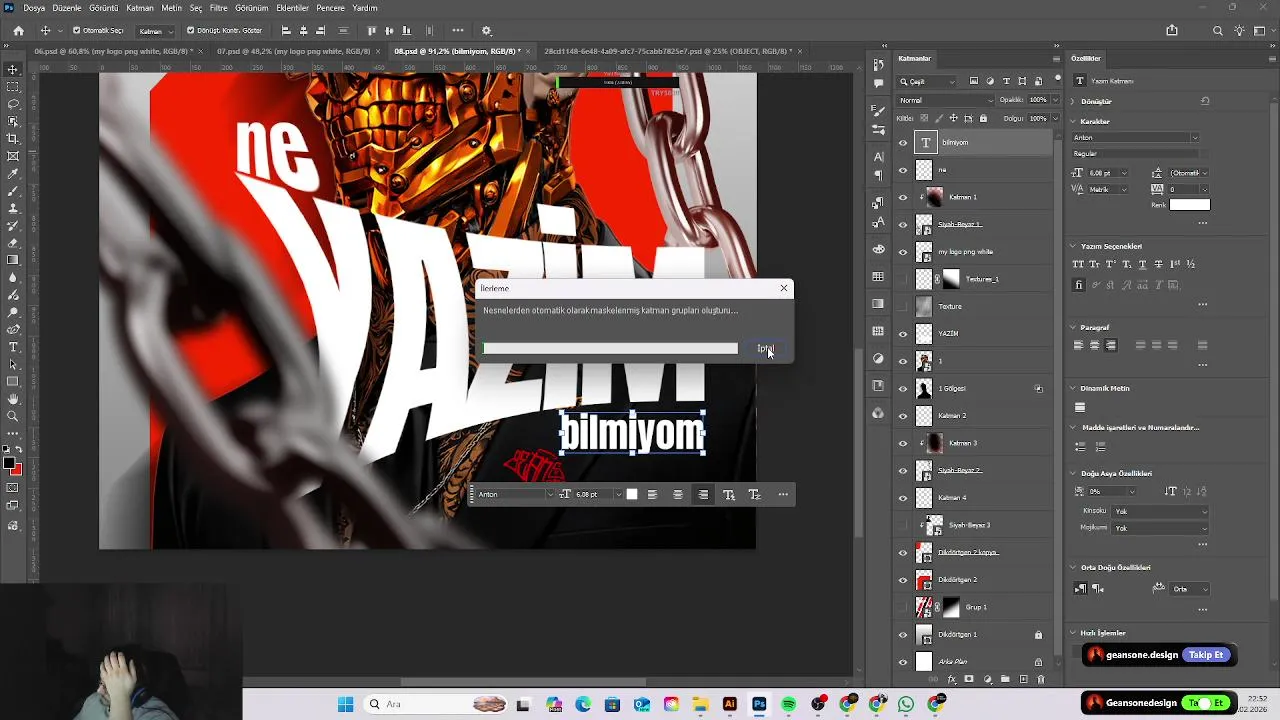Click the foreground color swatch in toolbar
The image size is (1280, 720).
click(x=9, y=463)
